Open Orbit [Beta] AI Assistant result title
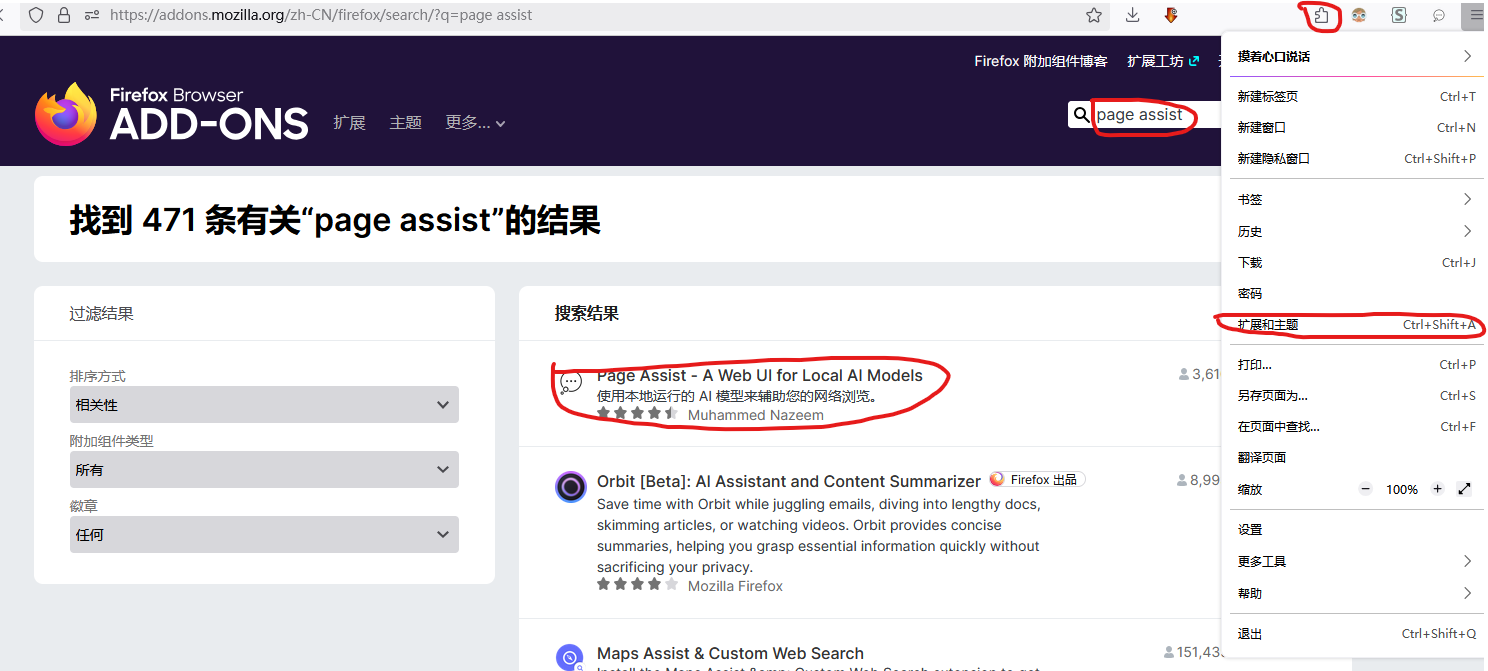Image resolution: width=1488 pixels, height=671 pixels. (789, 481)
